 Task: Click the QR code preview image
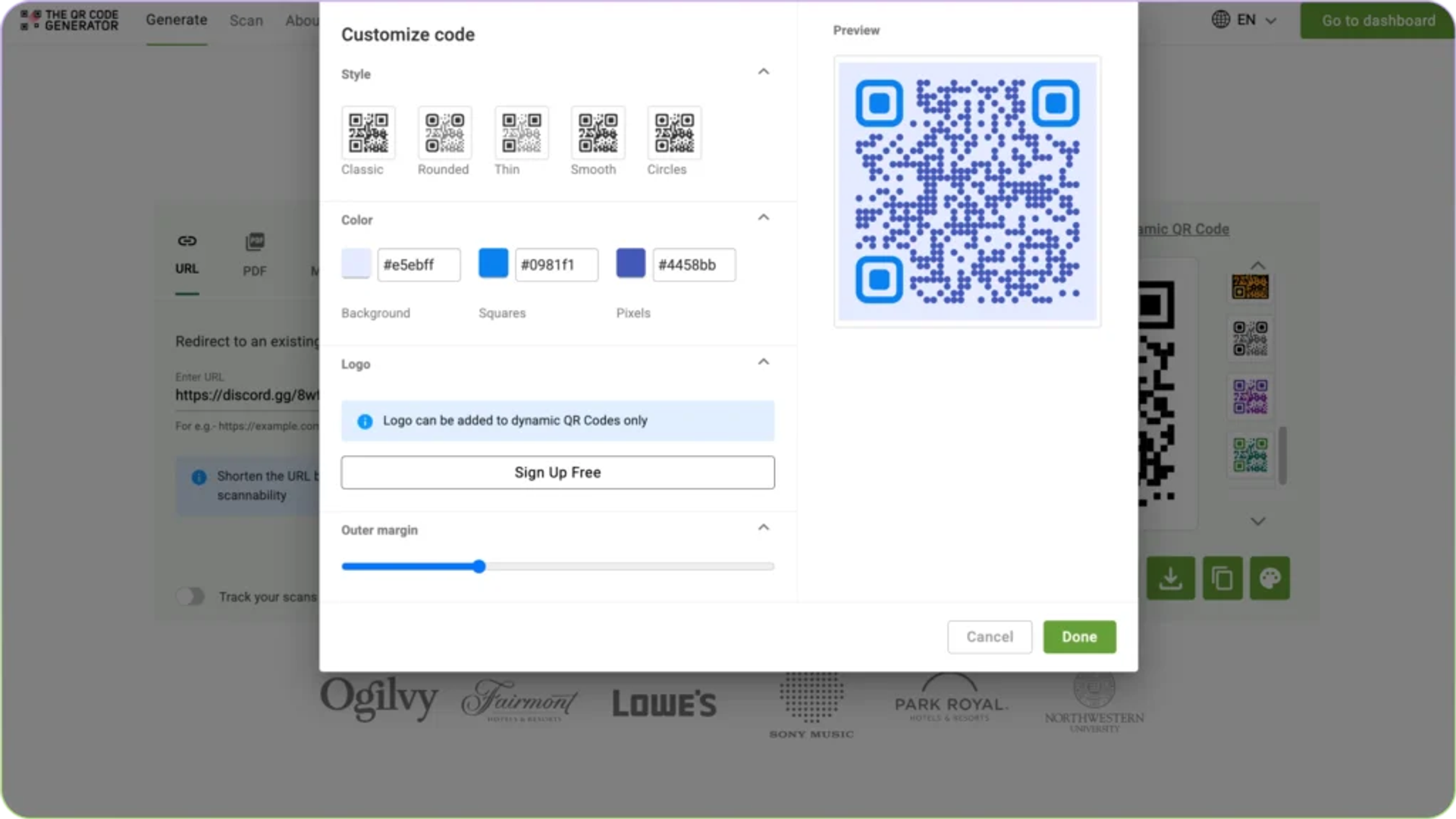coord(967,191)
